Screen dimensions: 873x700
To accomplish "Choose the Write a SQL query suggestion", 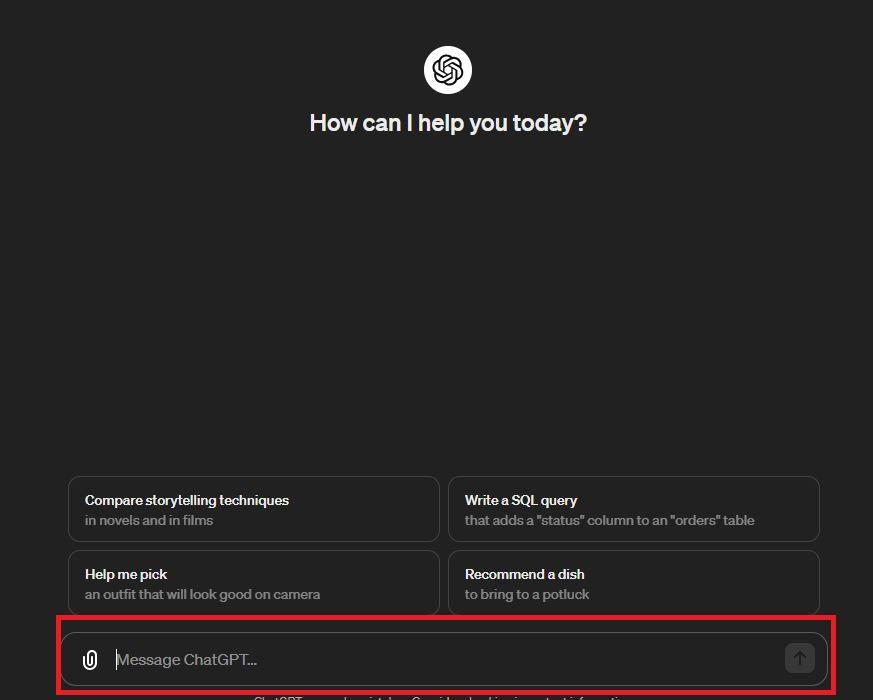I will pyautogui.click(x=634, y=509).
